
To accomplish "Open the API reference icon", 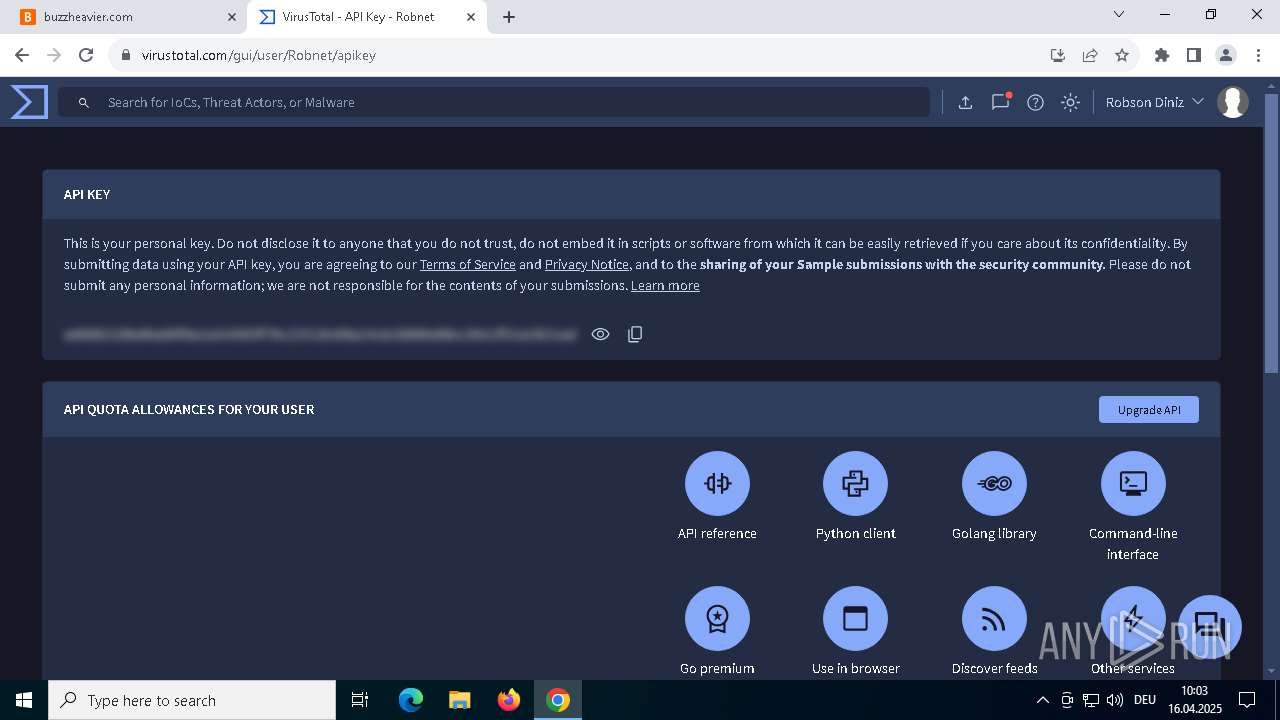I will 717,484.
